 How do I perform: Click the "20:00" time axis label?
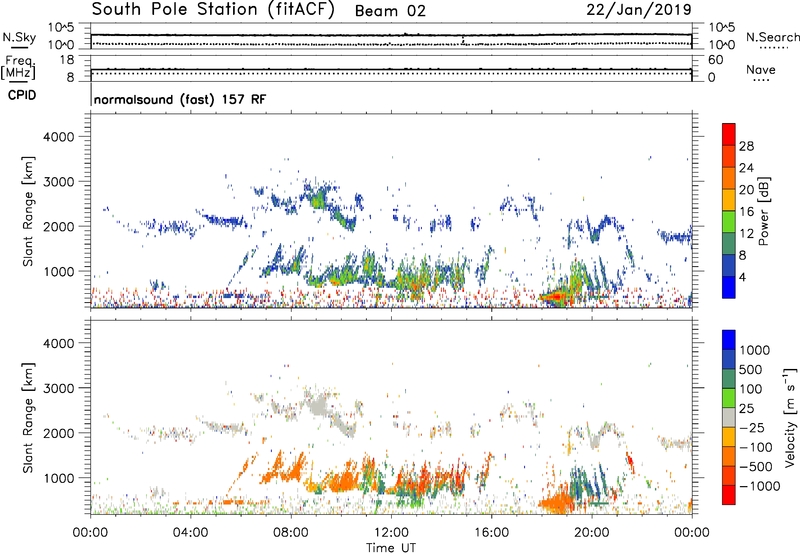click(x=591, y=533)
